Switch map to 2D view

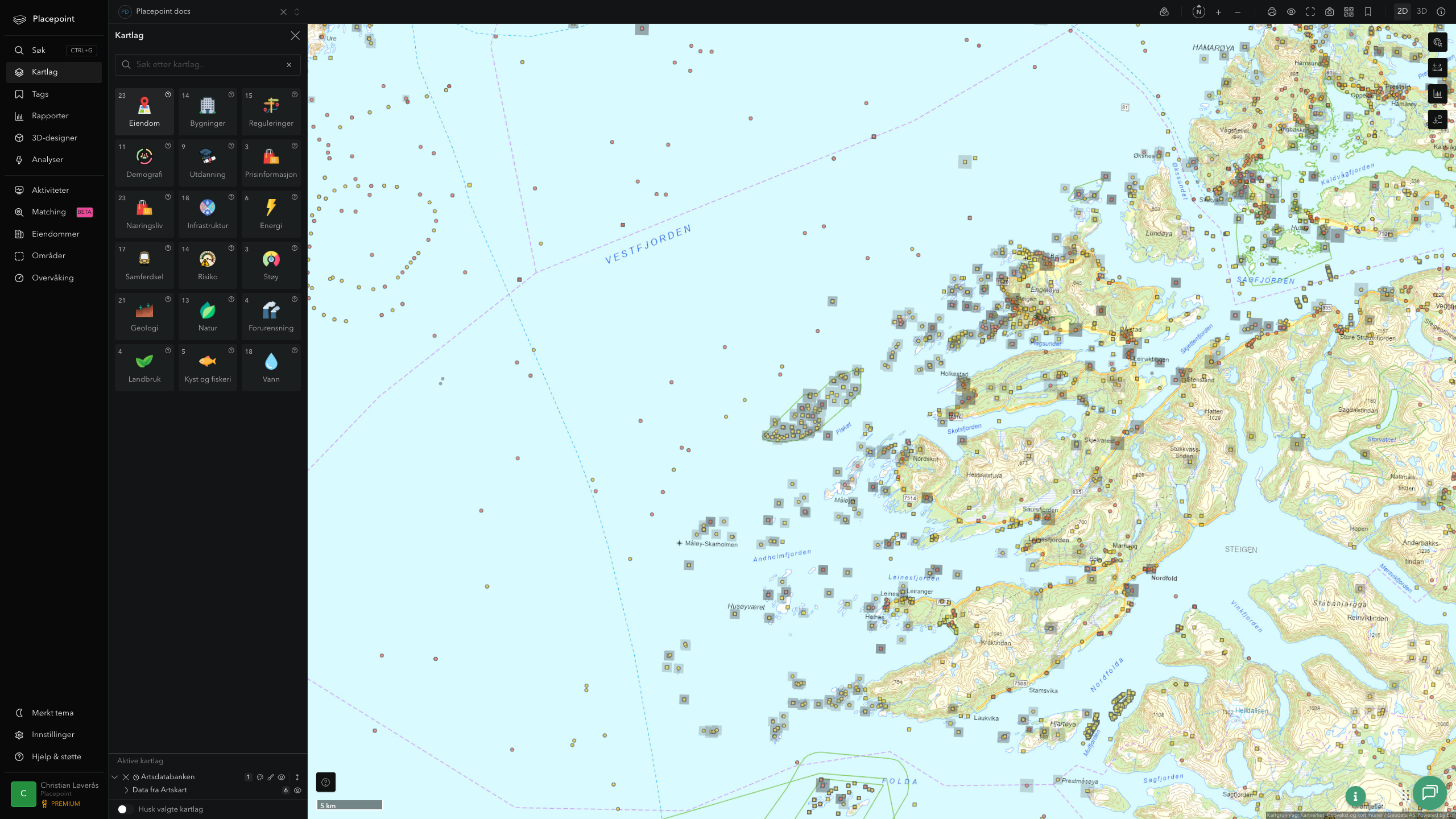[x=1403, y=11]
